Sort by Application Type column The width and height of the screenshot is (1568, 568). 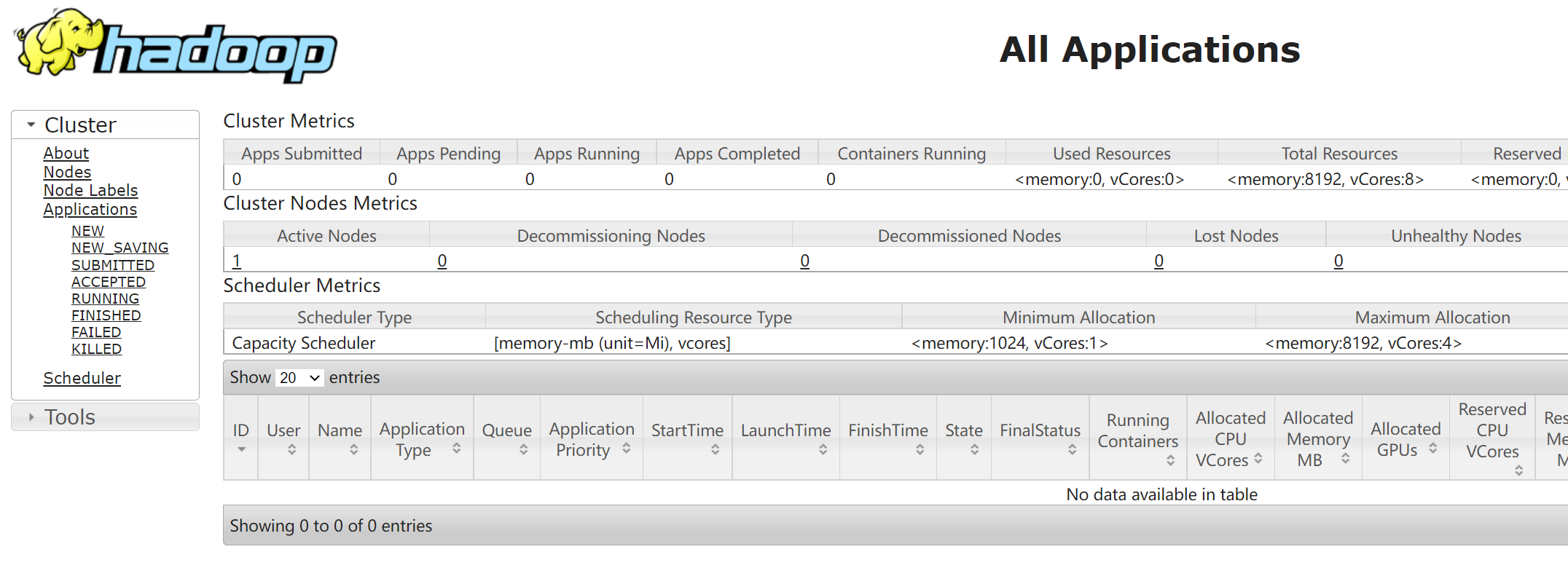[422, 438]
